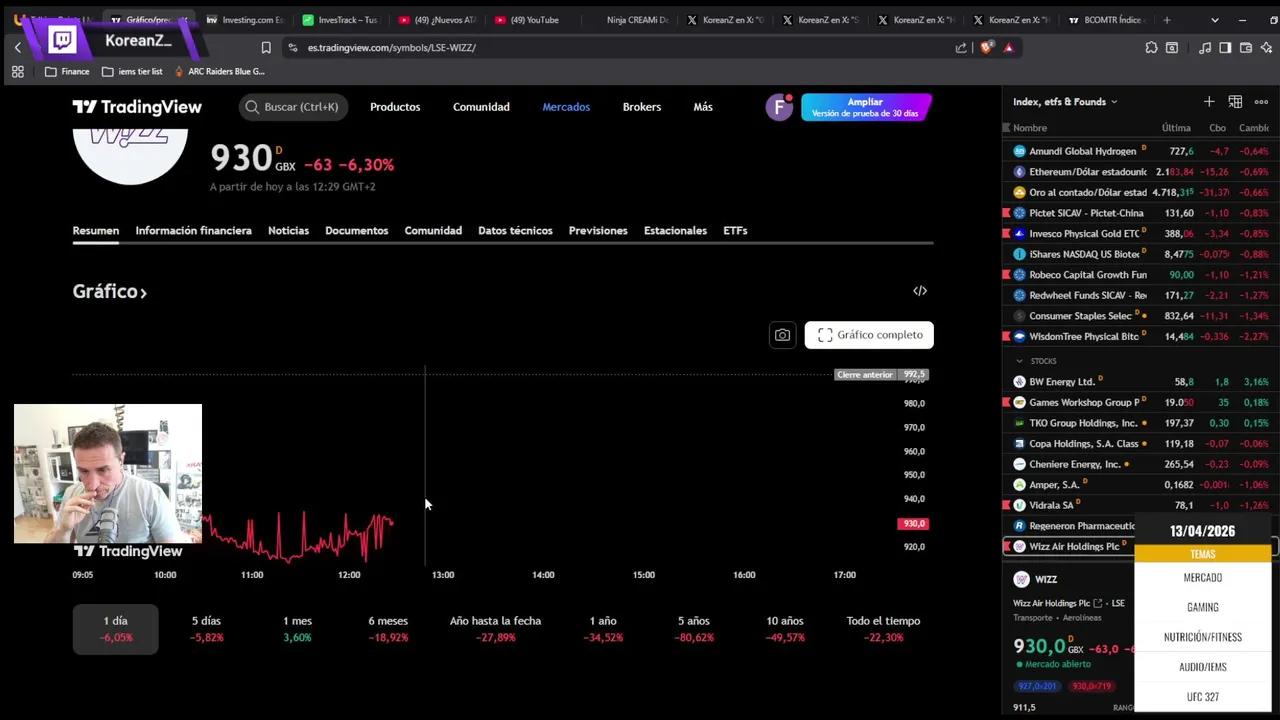This screenshot has height=720, width=1280.
Task: Toggle red flag on Vidrala SA
Action: (1007, 506)
